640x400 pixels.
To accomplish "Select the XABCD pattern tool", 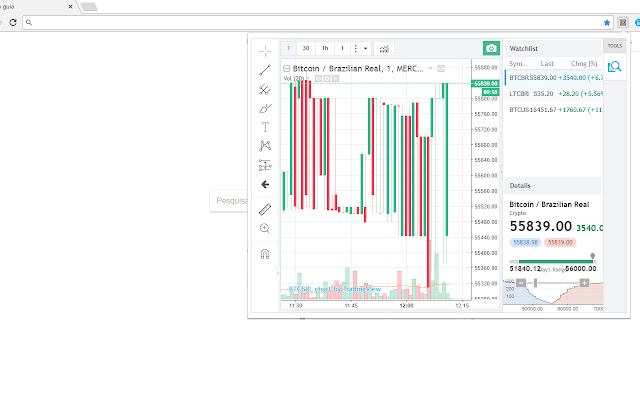I will point(265,146).
